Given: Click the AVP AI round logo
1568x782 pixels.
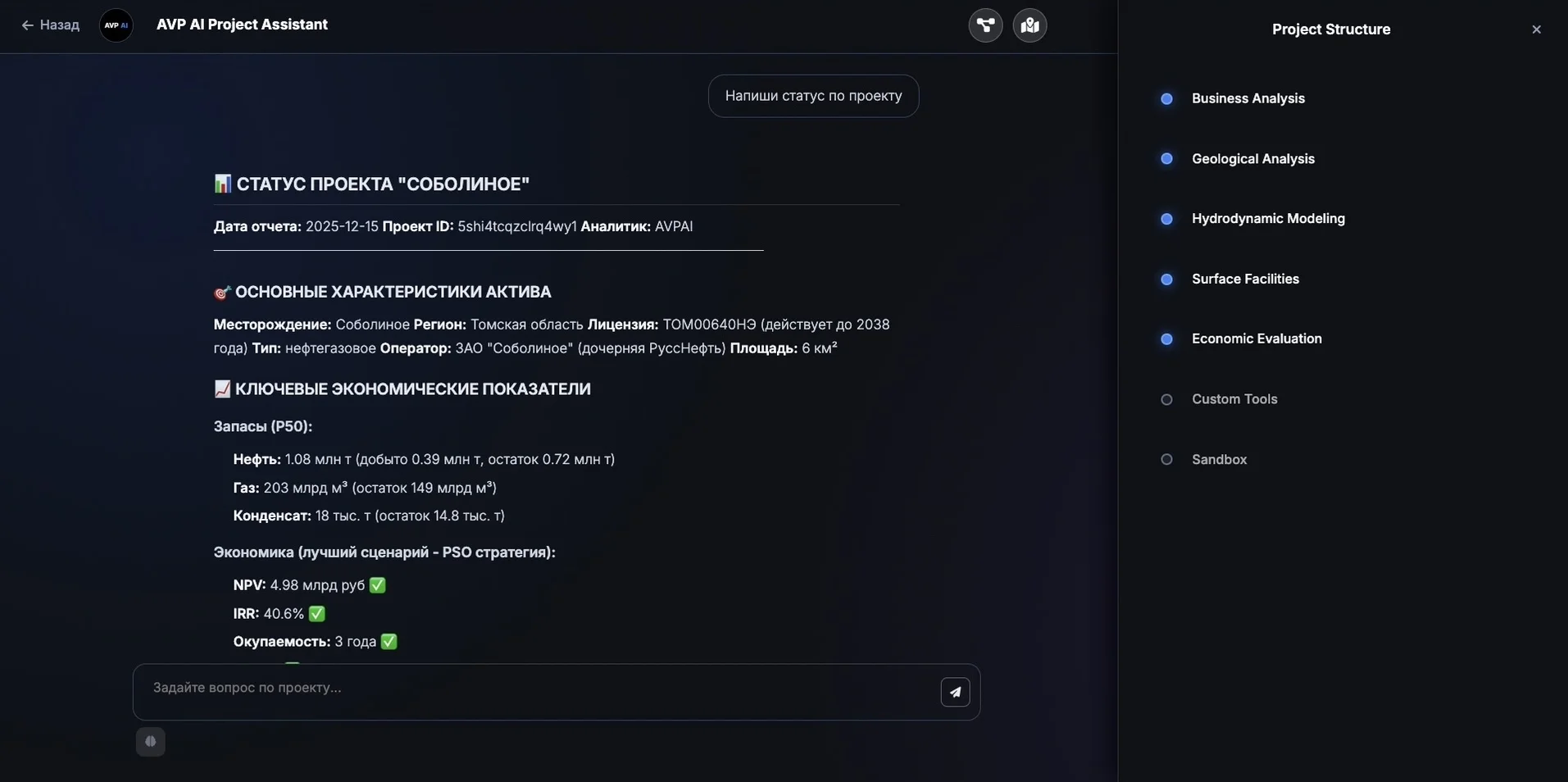Looking at the screenshot, I should [116, 25].
